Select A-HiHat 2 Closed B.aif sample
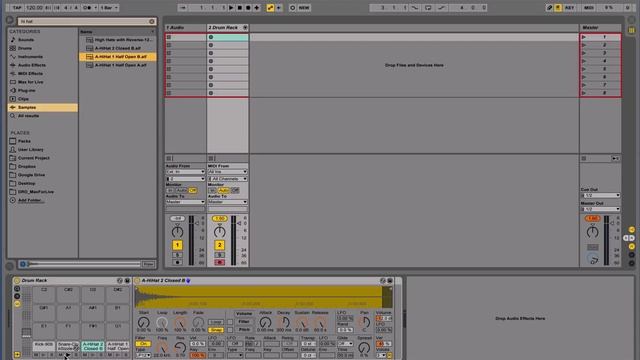The image size is (640, 360). click(118, 48)
